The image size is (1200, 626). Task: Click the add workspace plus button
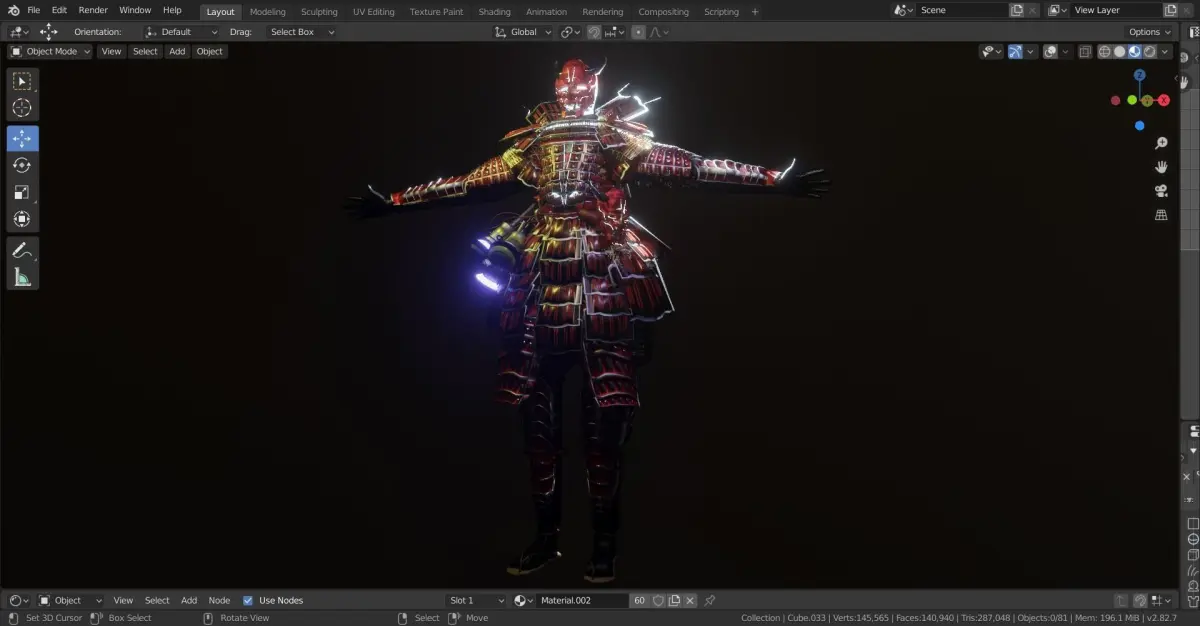tap(755, 12)
